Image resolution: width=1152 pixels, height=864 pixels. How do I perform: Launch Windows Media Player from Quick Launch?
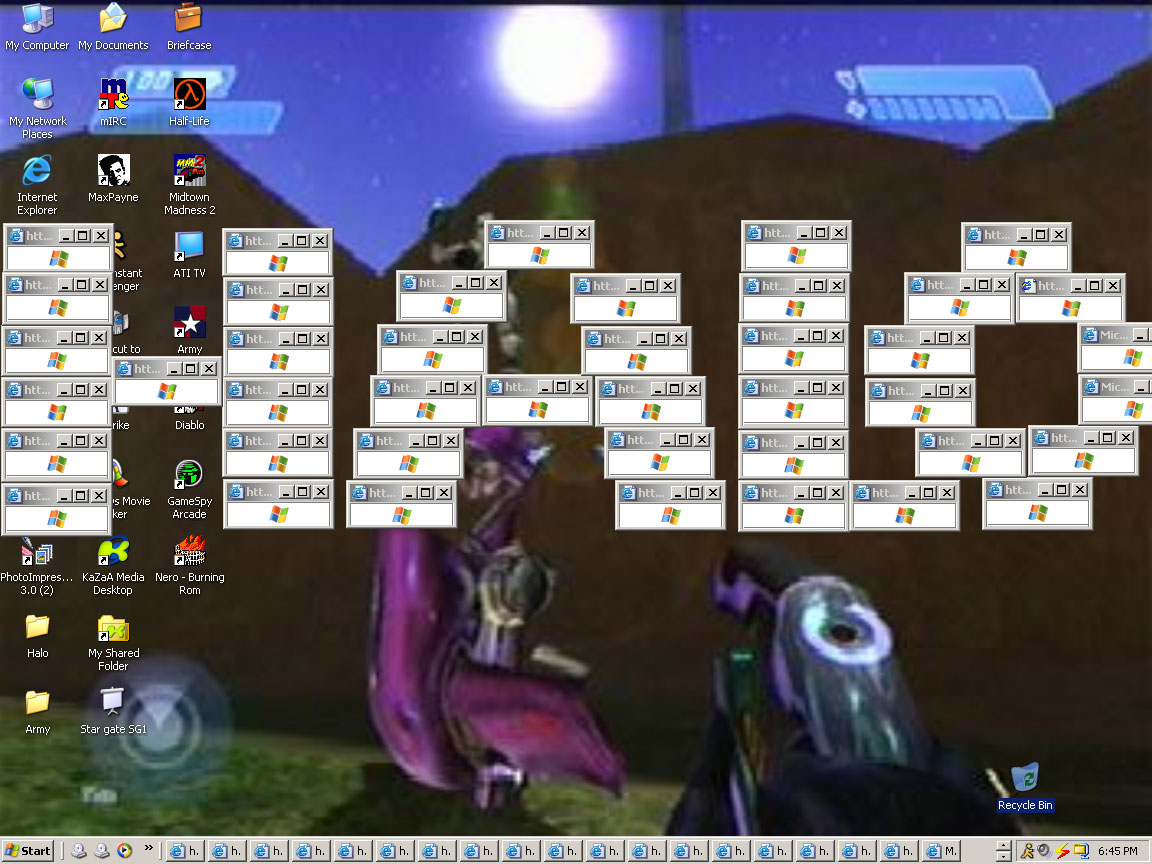[x=124, y=851]
